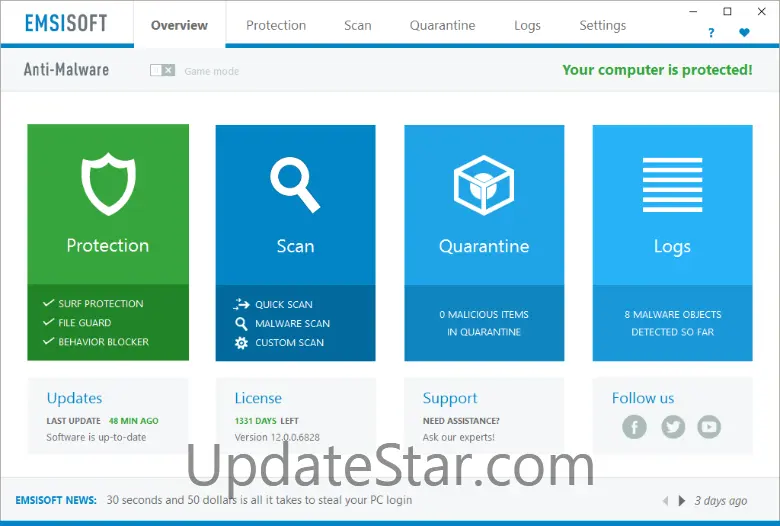Viewport: 780px width, 526px height.
Task: Click the Updates heading
Action: click(74, 398)
